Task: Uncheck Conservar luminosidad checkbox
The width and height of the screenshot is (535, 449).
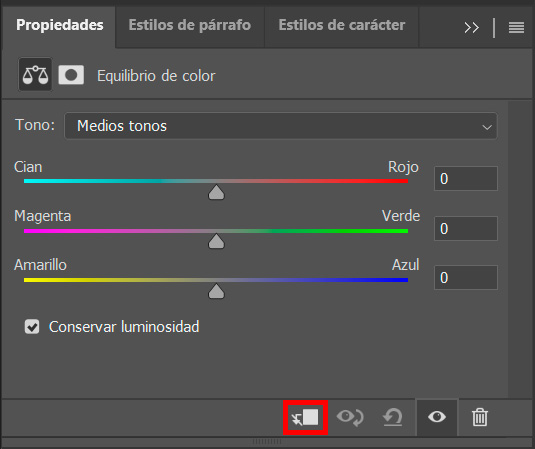Action: pyautogui.click(x=32, y=327)
